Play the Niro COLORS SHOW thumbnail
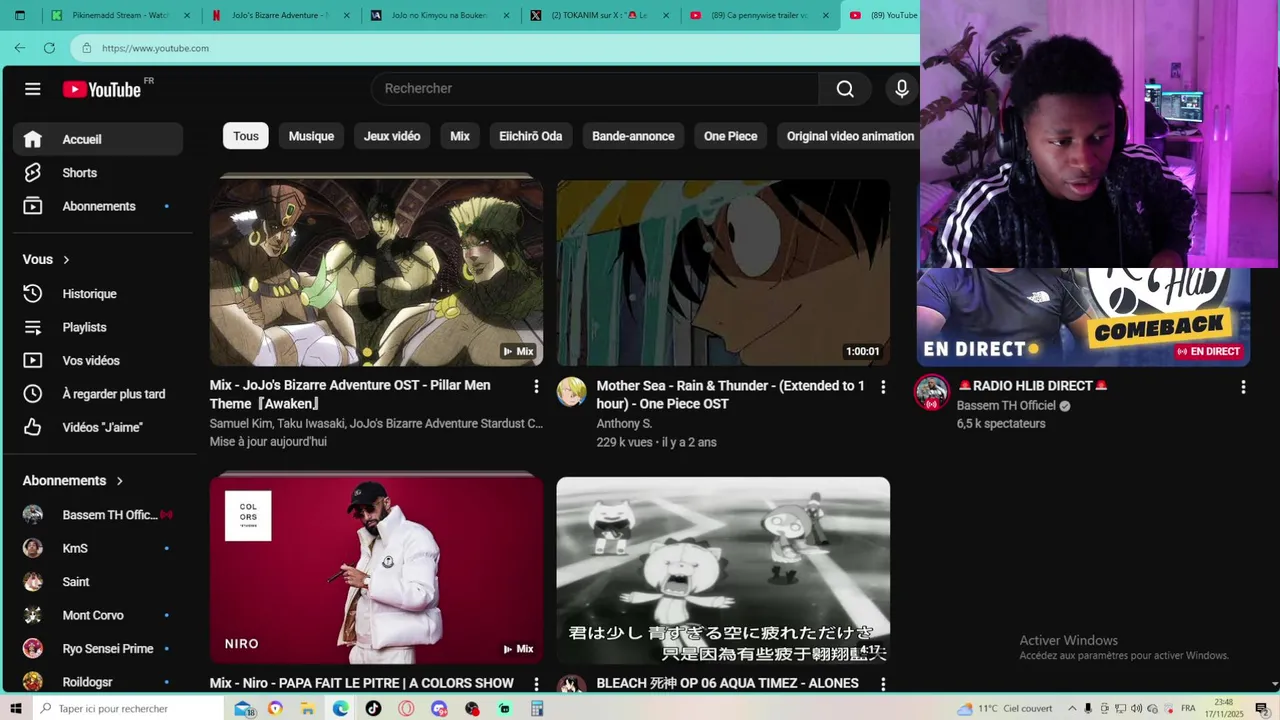The width and height of the screenshot is (1280, 720). [376, 570]
